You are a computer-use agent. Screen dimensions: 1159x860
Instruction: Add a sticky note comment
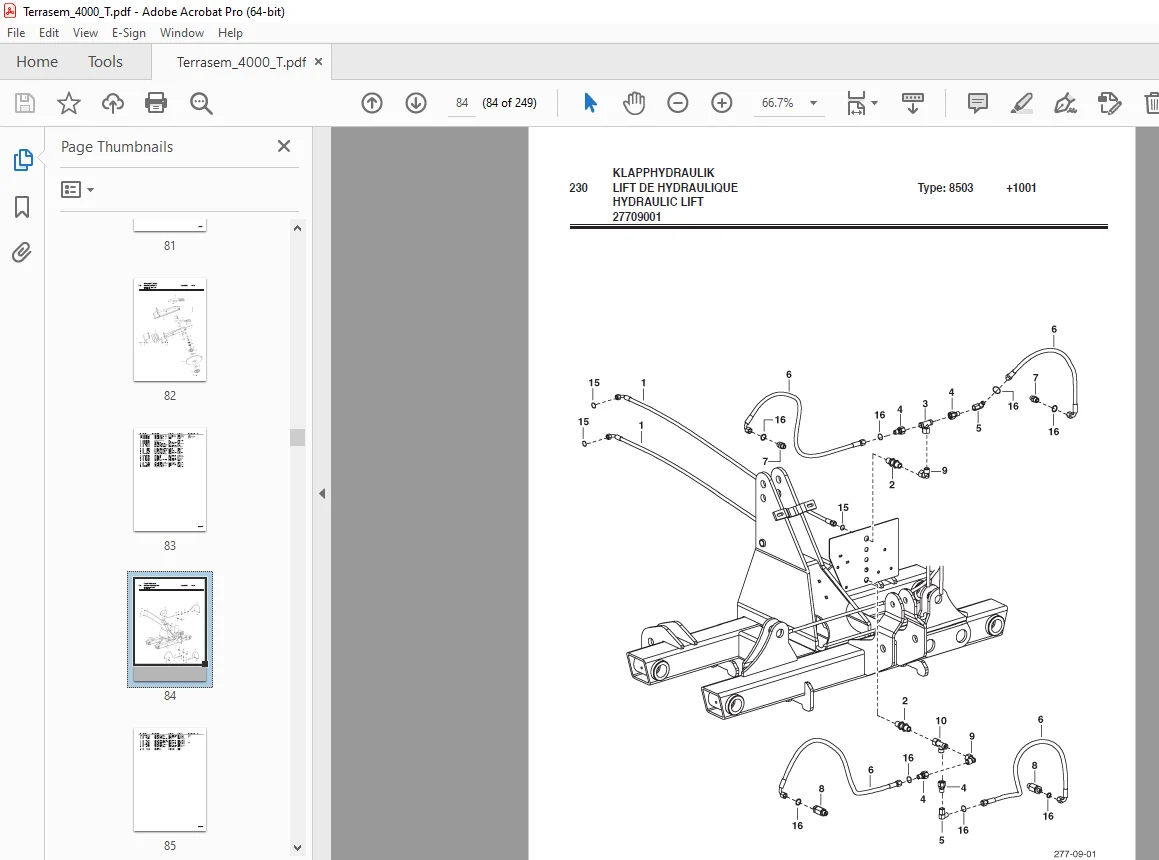(x=977, y=103)
